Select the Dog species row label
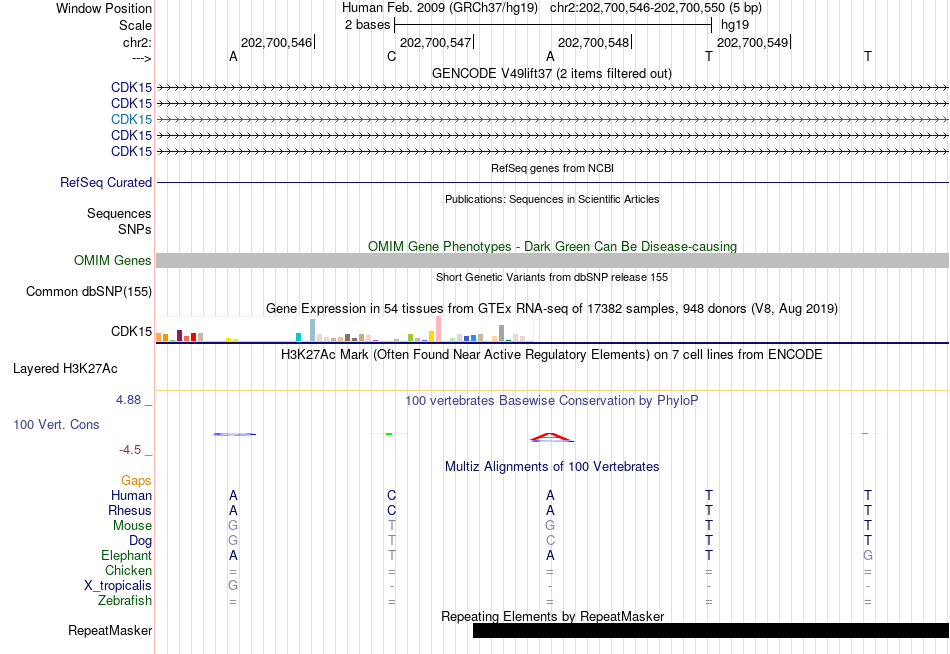The image size is (950, 654). click(140, 541)
